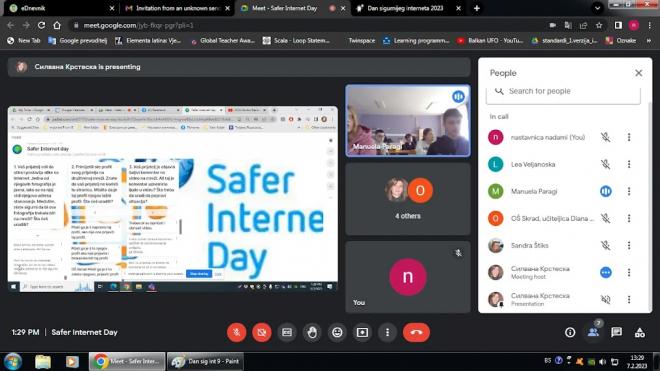Screen dimensions: 660x371
Task: Click the camera permission icon in address bar
Action: (552, 25)
